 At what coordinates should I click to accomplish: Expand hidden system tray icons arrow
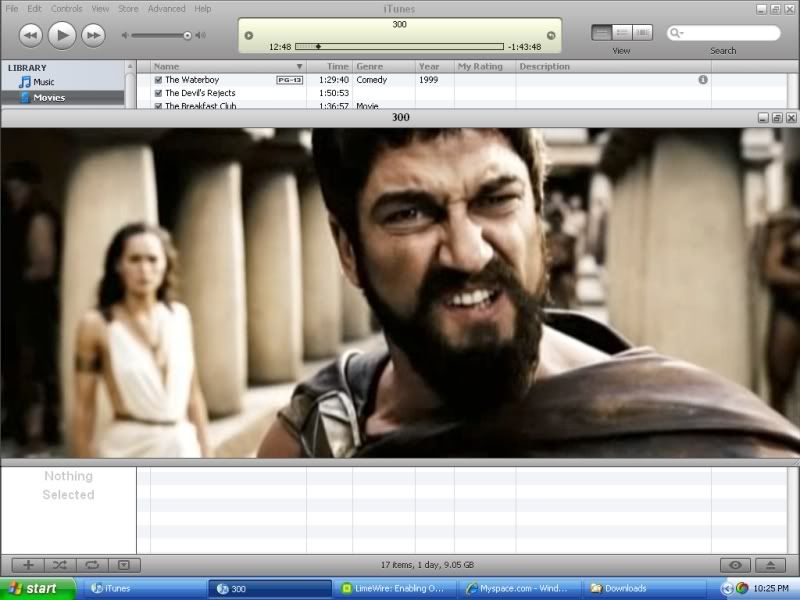pos(727,589)
